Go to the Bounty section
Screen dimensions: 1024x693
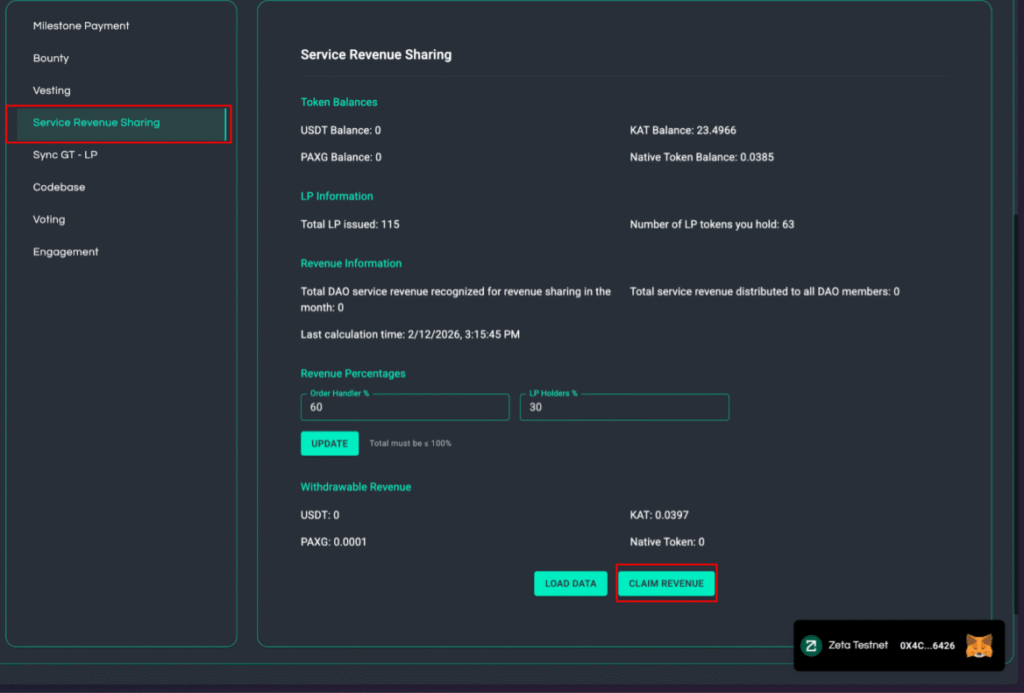coord(51,58)
